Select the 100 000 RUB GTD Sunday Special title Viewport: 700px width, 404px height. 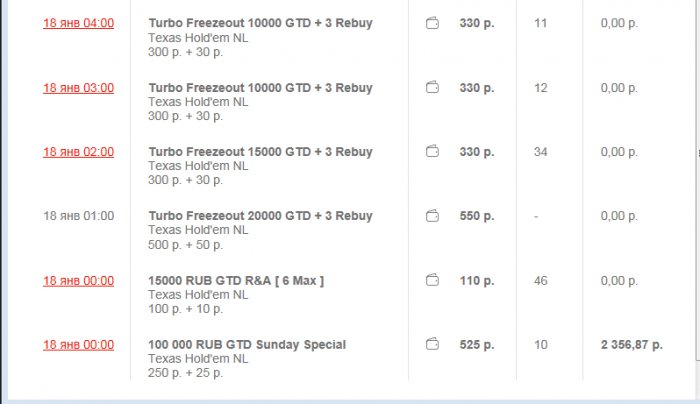(x=247, y=345)
